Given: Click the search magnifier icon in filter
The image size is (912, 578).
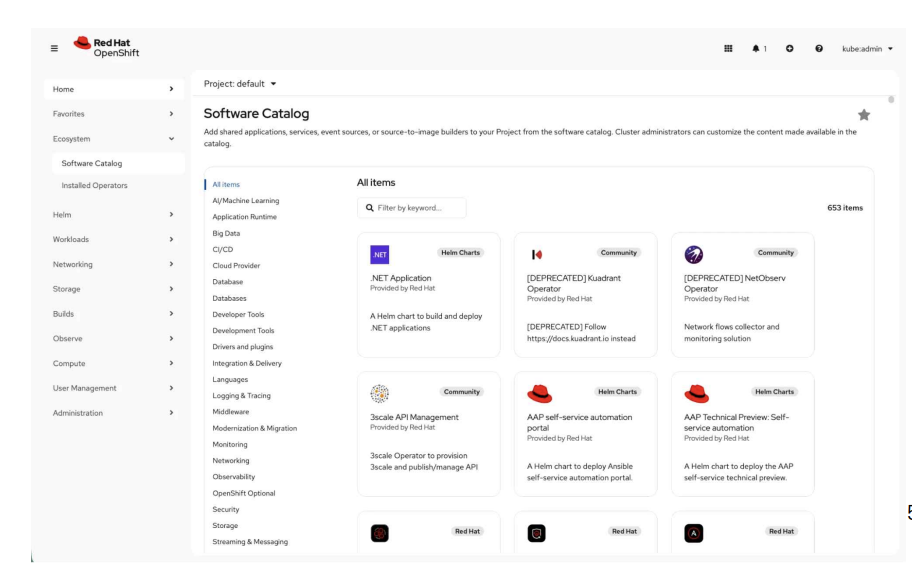Looking at the screenshot, I should pyautogui.click(x=369, y=208).
